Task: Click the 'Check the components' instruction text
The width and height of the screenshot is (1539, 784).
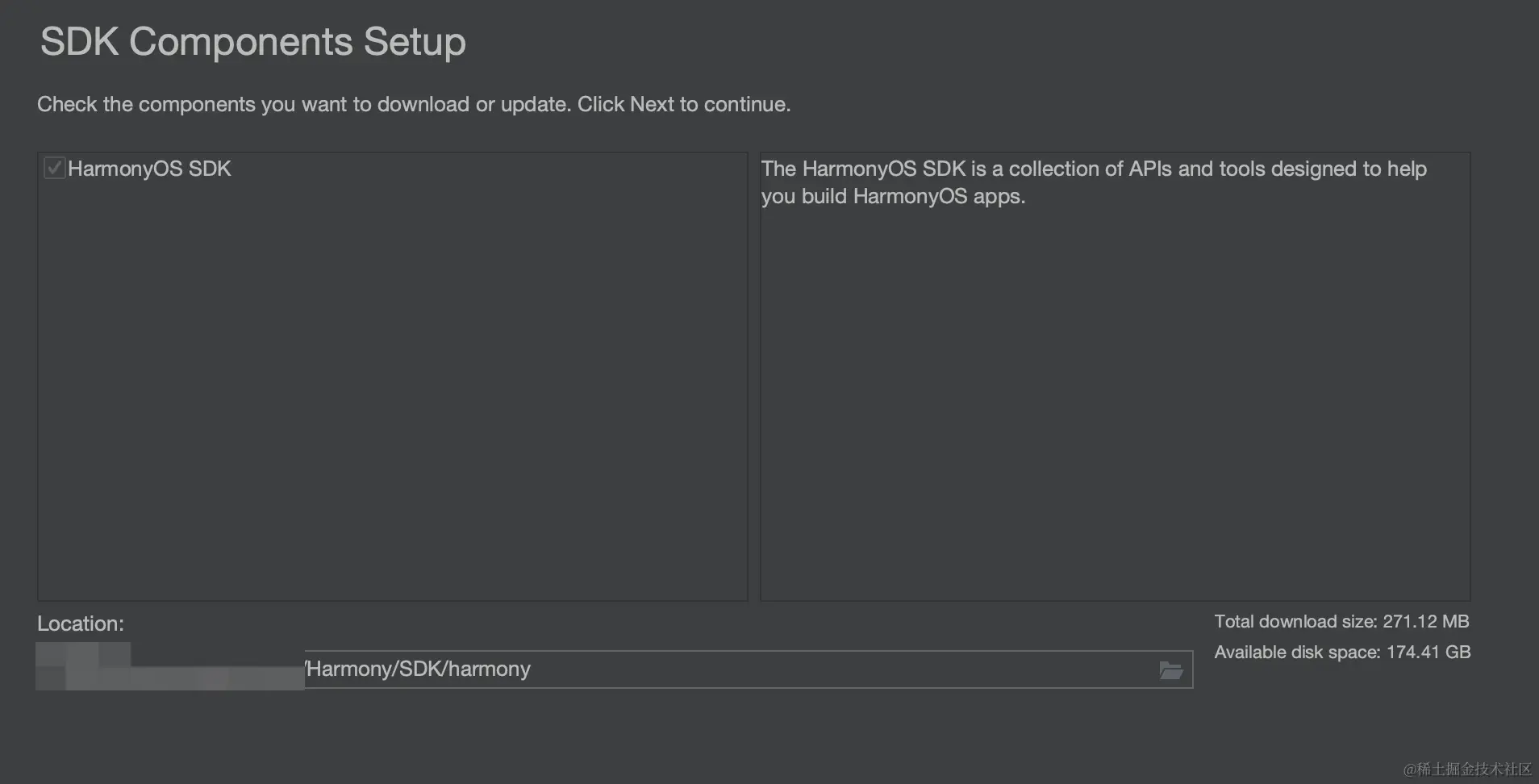Action: coord(413,104)
